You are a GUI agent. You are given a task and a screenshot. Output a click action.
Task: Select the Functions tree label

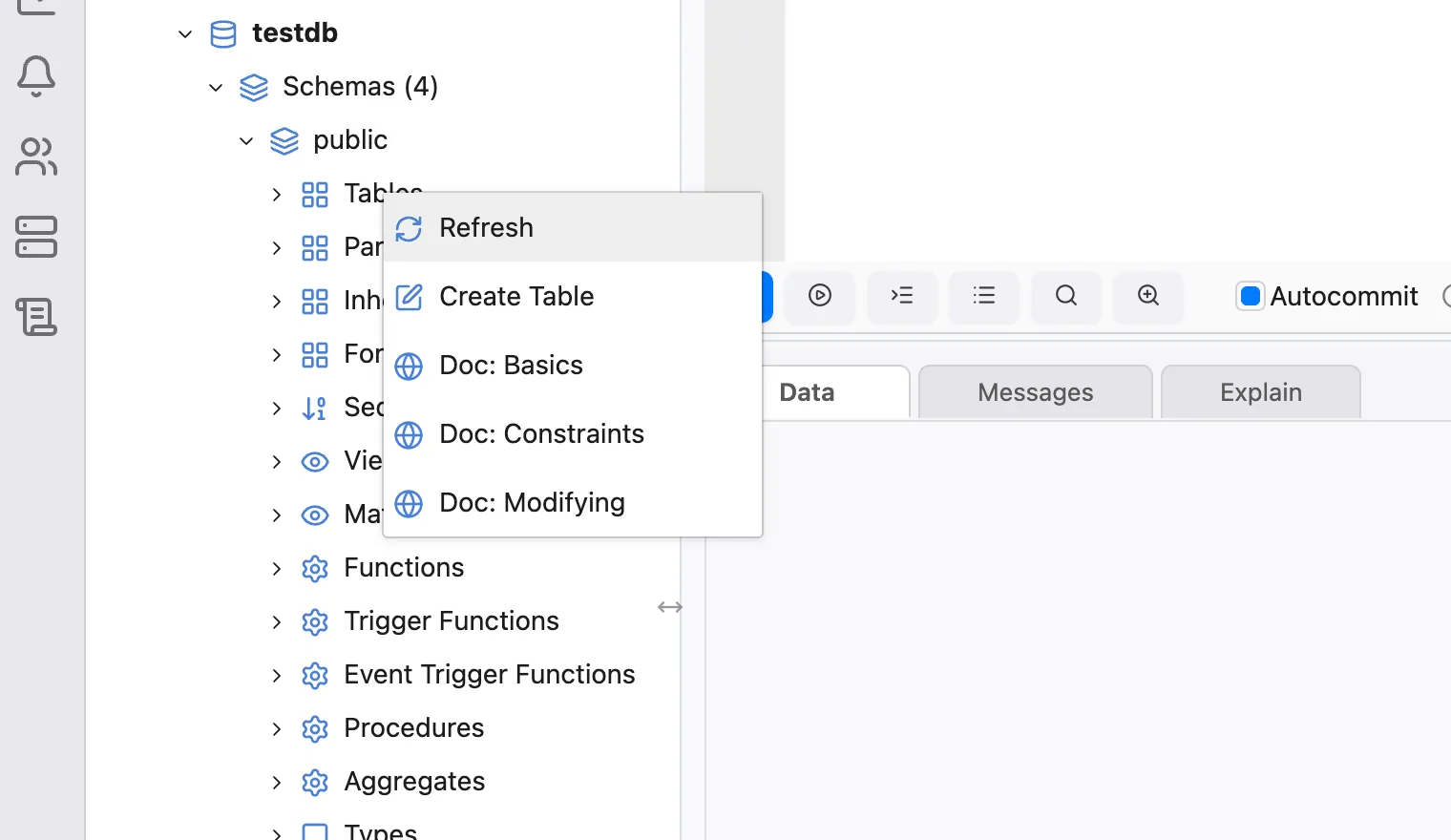click(404, 567)
